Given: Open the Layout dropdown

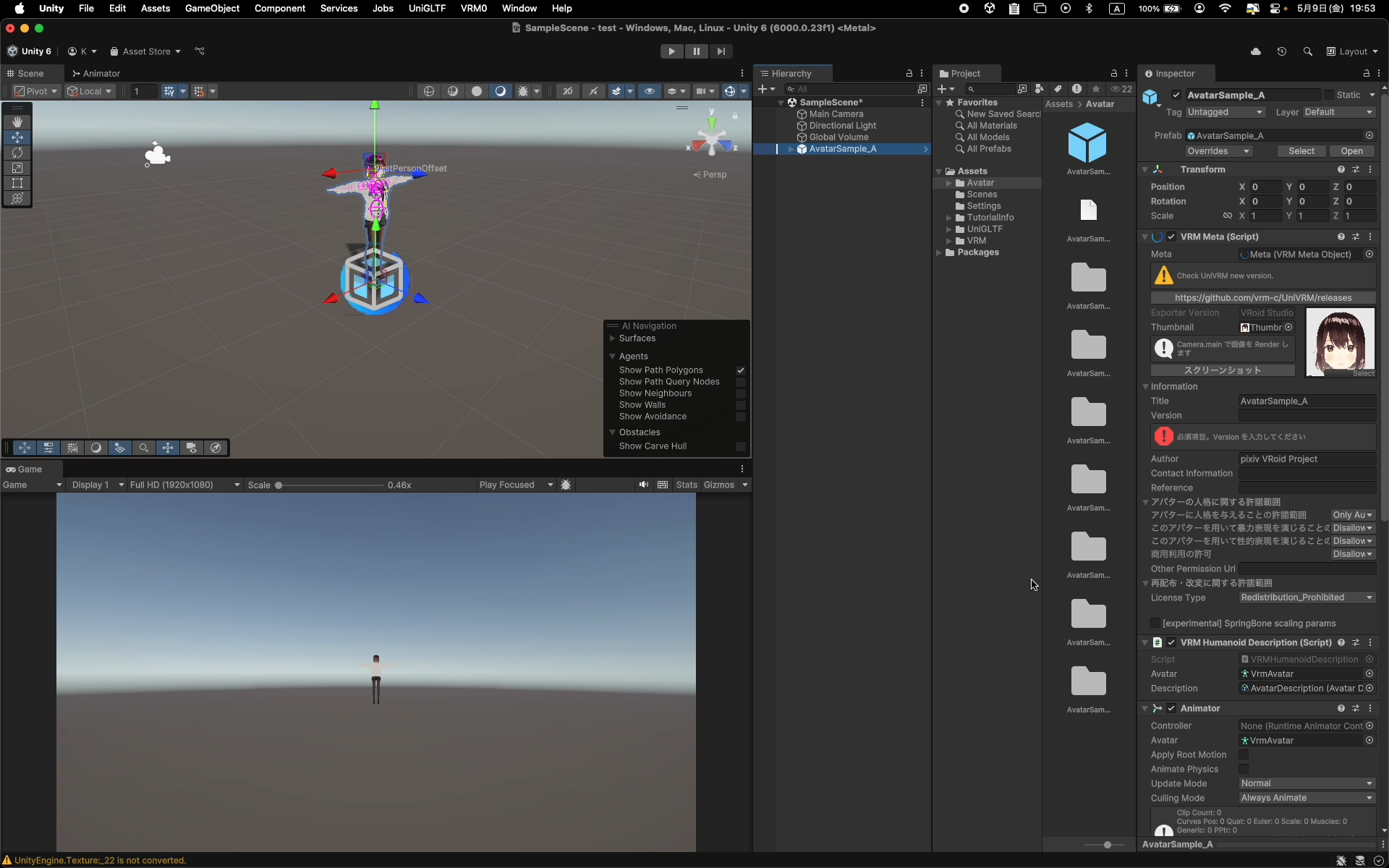Looking at the screenshot, I should 1352,51.
